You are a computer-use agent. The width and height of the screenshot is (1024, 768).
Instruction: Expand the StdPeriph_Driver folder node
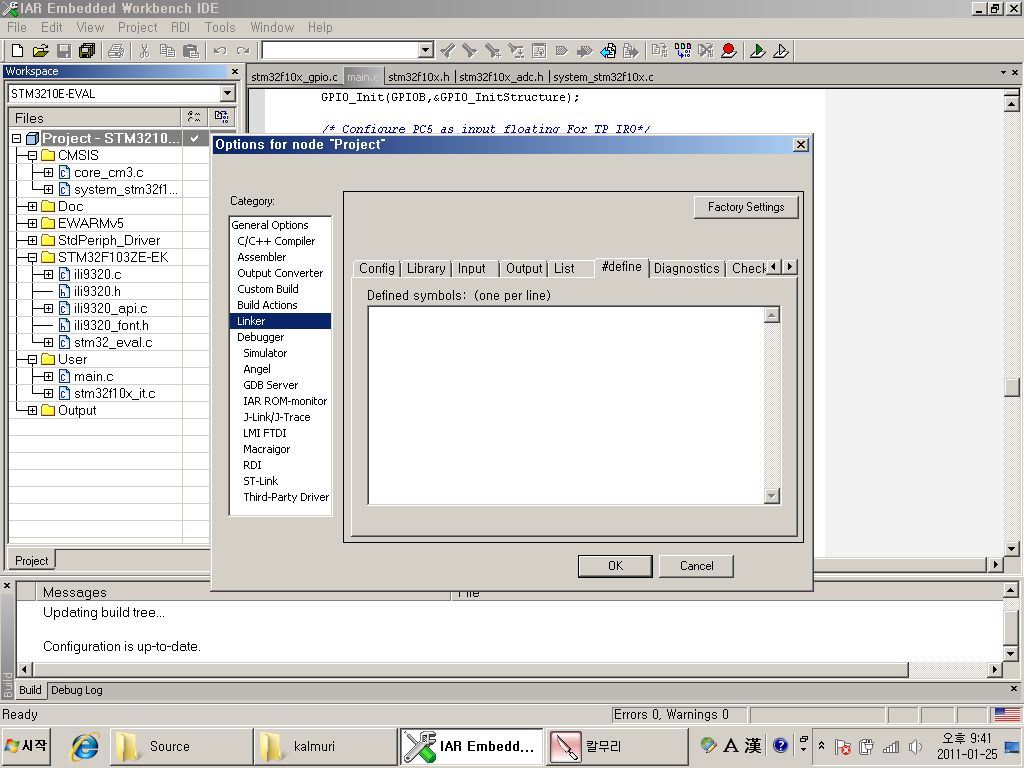point(32,240)
